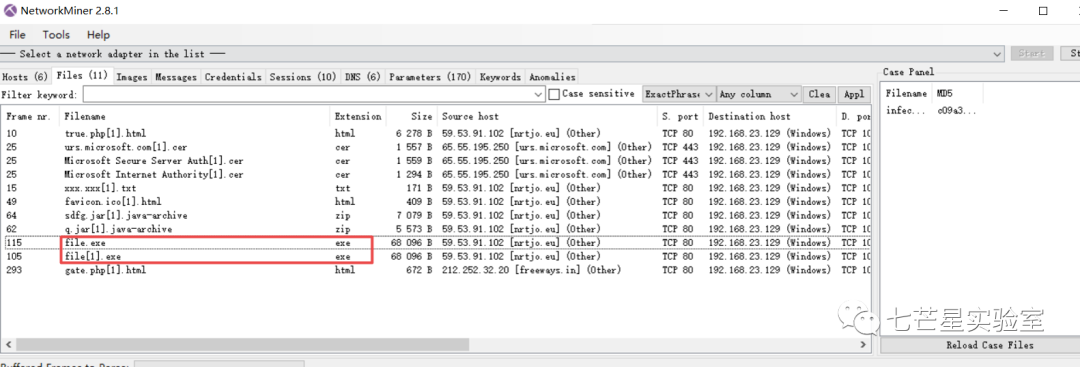This screenshot has height=367, width=1080.
Task: Click the Case Panel MD5 column header
Action: pyautogui.click(x=957, y=94)
